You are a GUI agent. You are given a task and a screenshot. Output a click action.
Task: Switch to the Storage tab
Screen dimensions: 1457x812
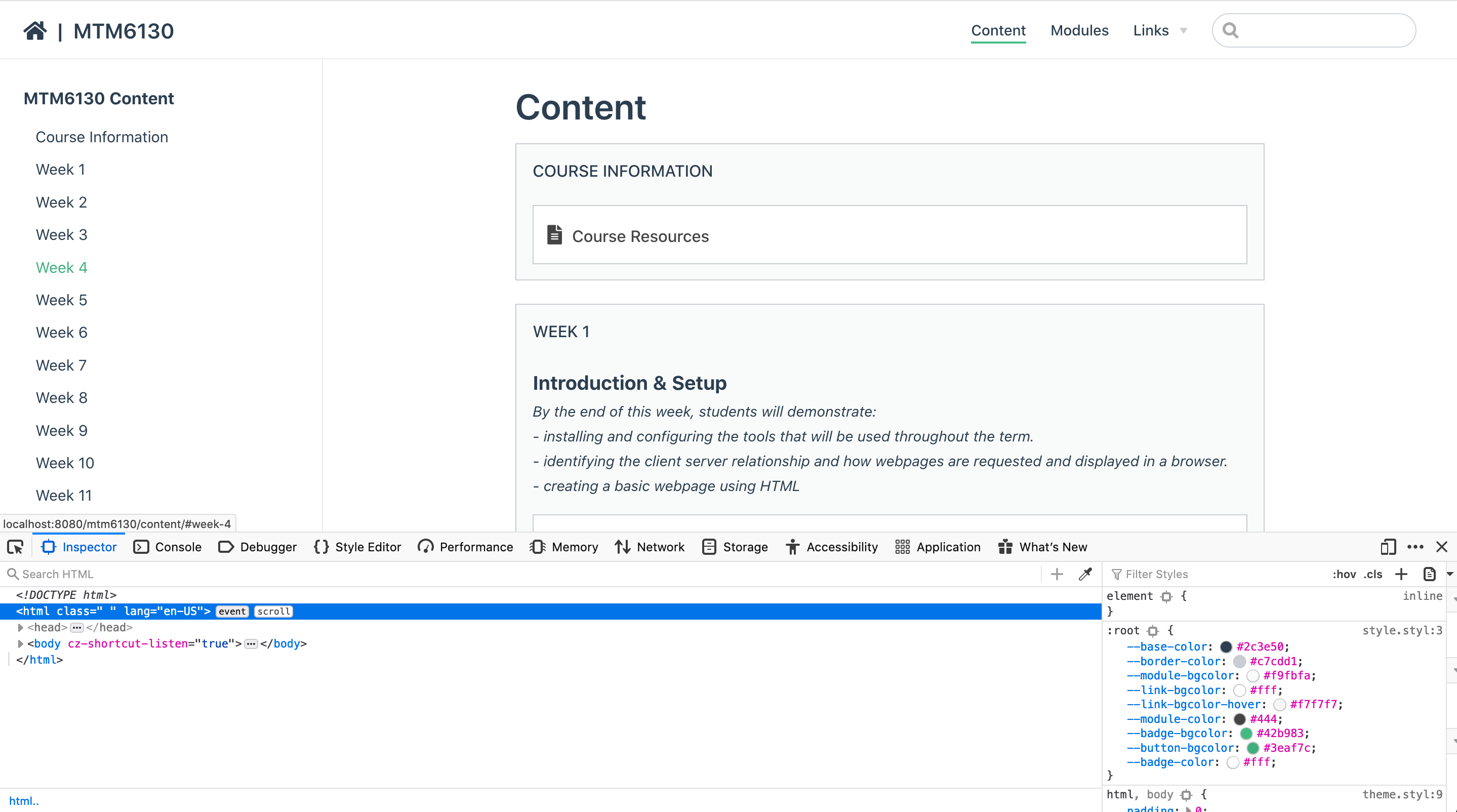coord(735,547)
